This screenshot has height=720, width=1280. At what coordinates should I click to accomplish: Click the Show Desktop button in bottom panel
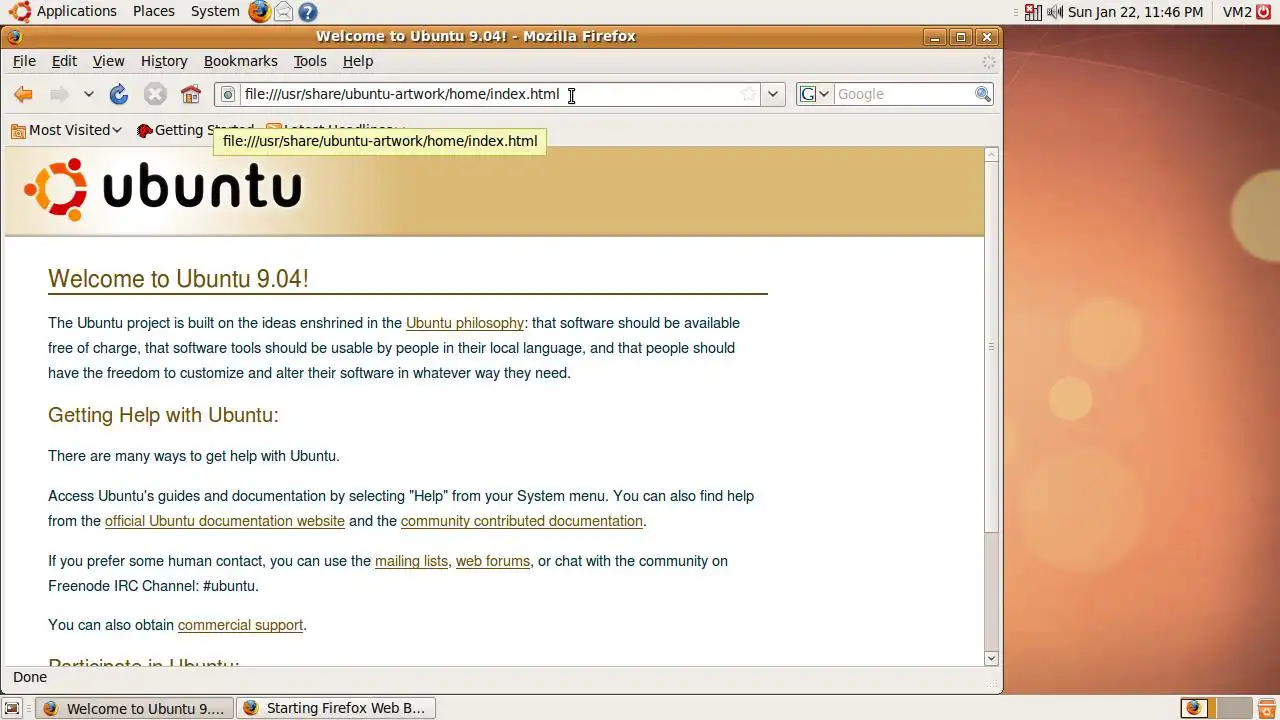[13, 708]
